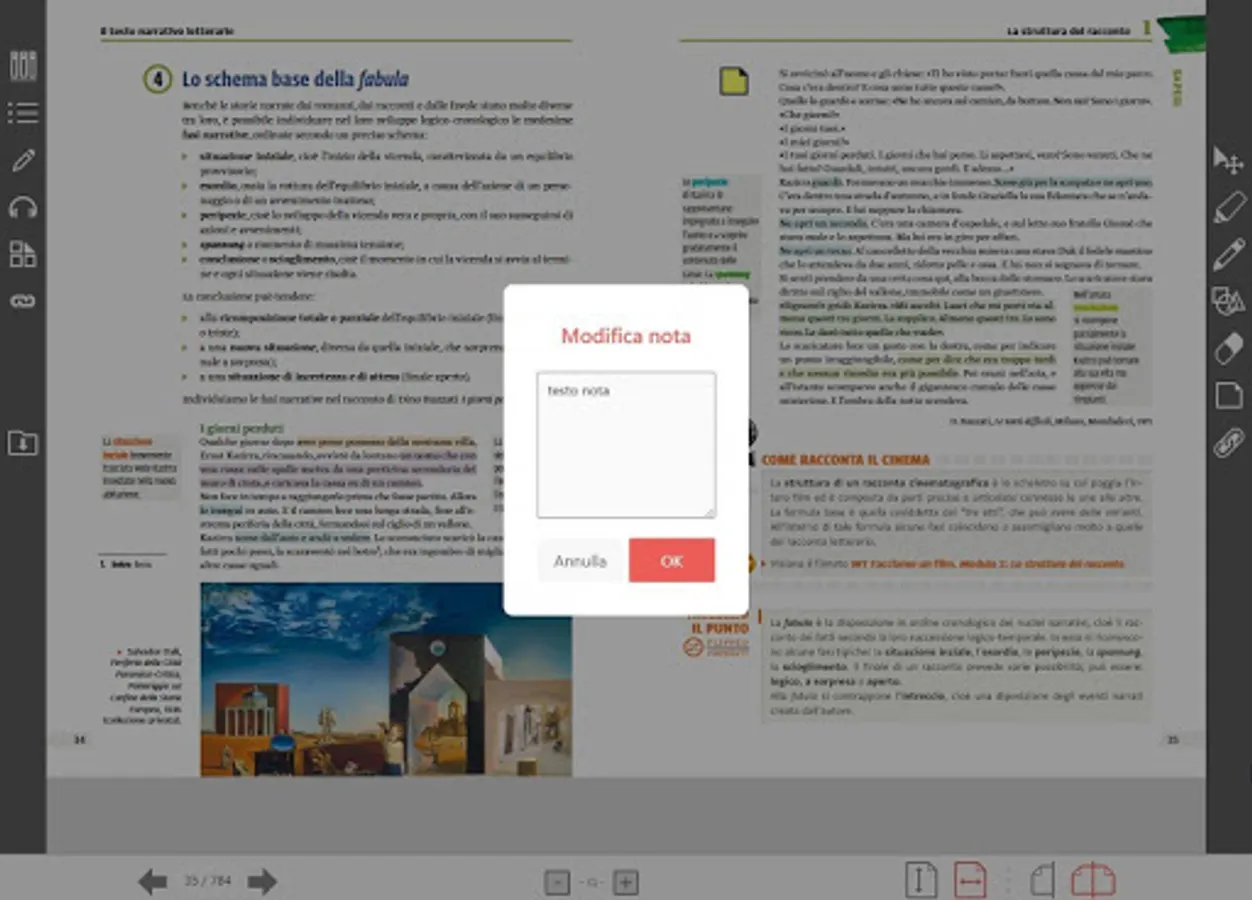Go to the next page arrow
1252x900 pixels.
262,881
